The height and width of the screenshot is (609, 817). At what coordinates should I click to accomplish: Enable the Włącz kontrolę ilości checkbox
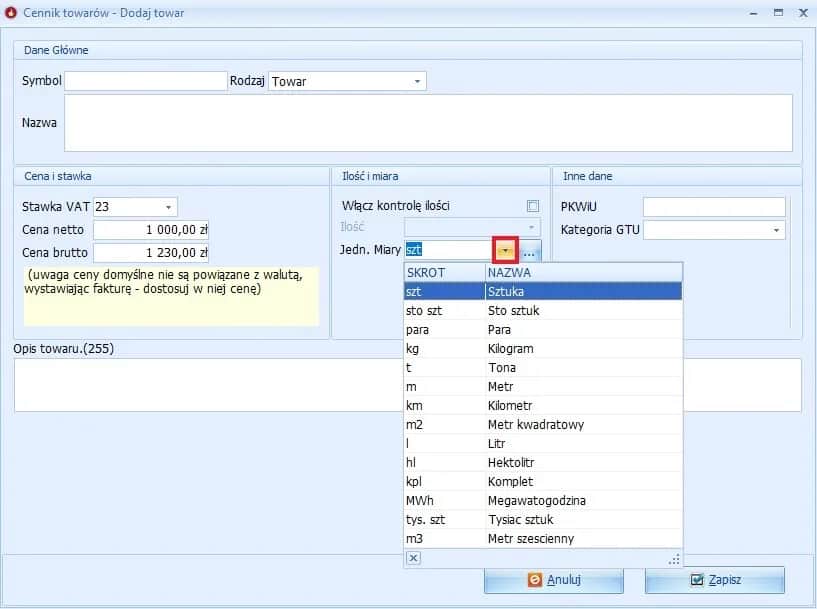(x=533, y=206)
